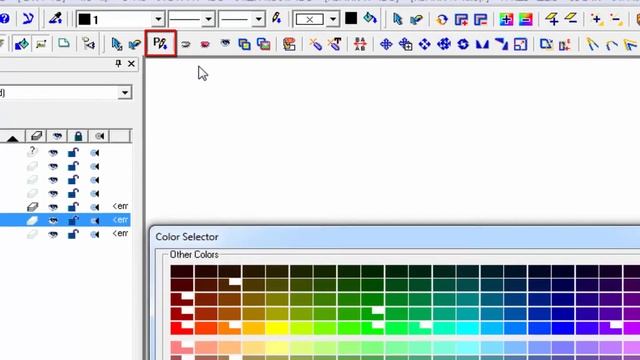Click the question mark icon in first layer row
Viewport: 640px width, 360px height.
pos(32,152)
